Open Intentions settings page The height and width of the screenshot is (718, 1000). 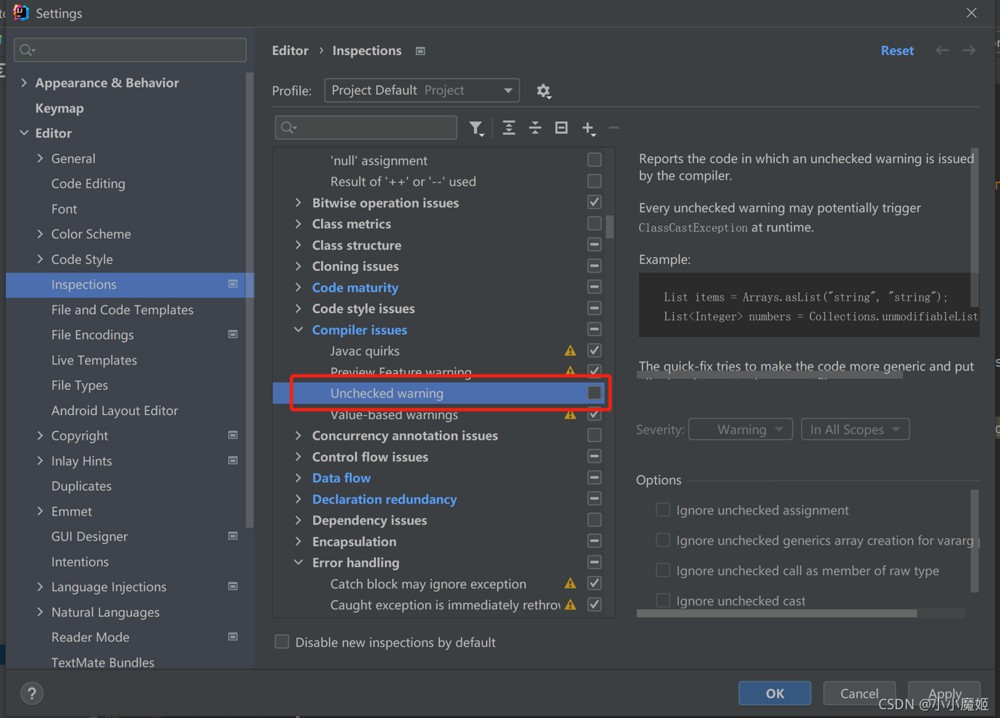(80, 562)
